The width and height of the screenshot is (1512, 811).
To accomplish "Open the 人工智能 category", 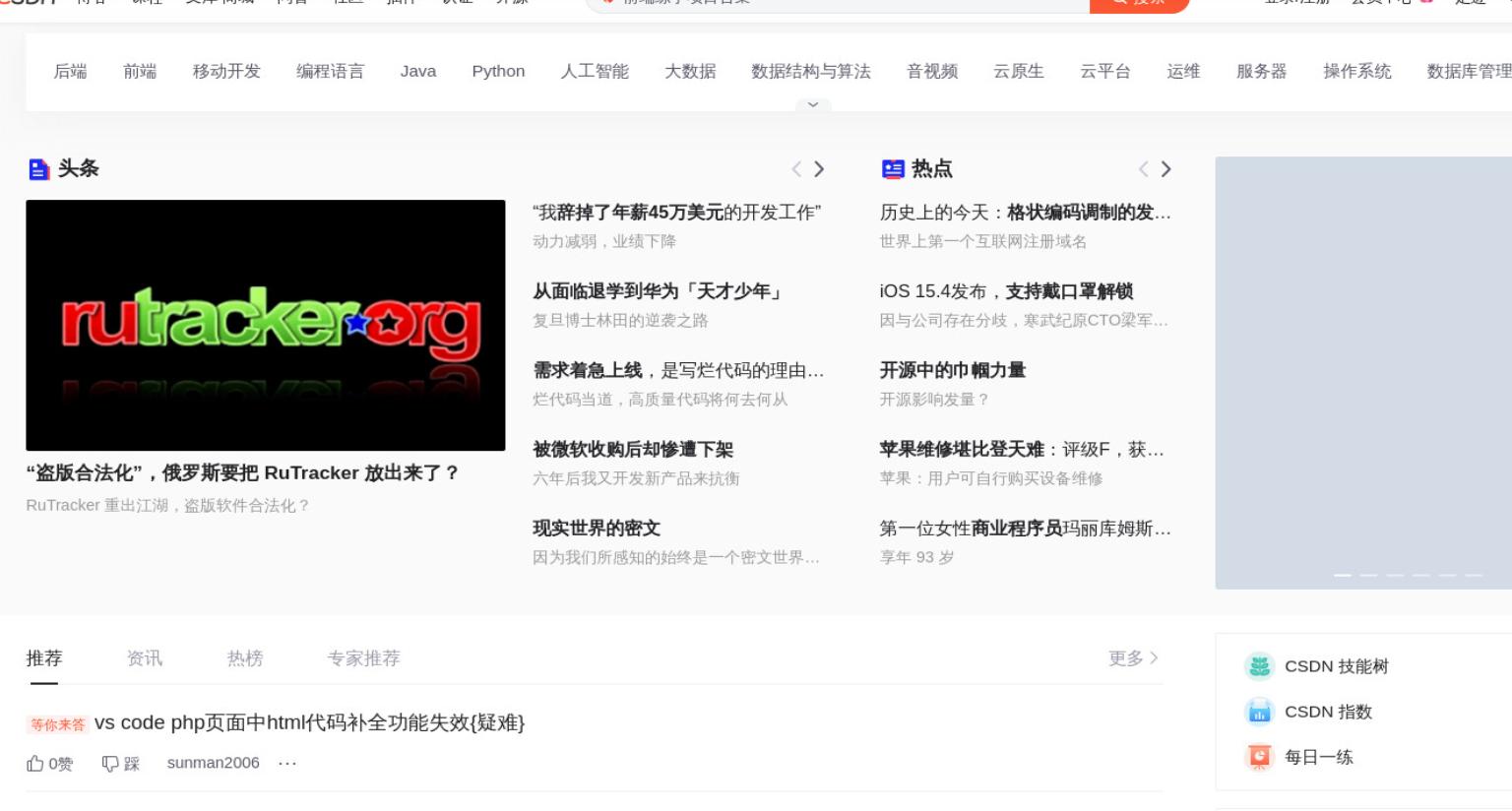I will (x=595, y=71).
